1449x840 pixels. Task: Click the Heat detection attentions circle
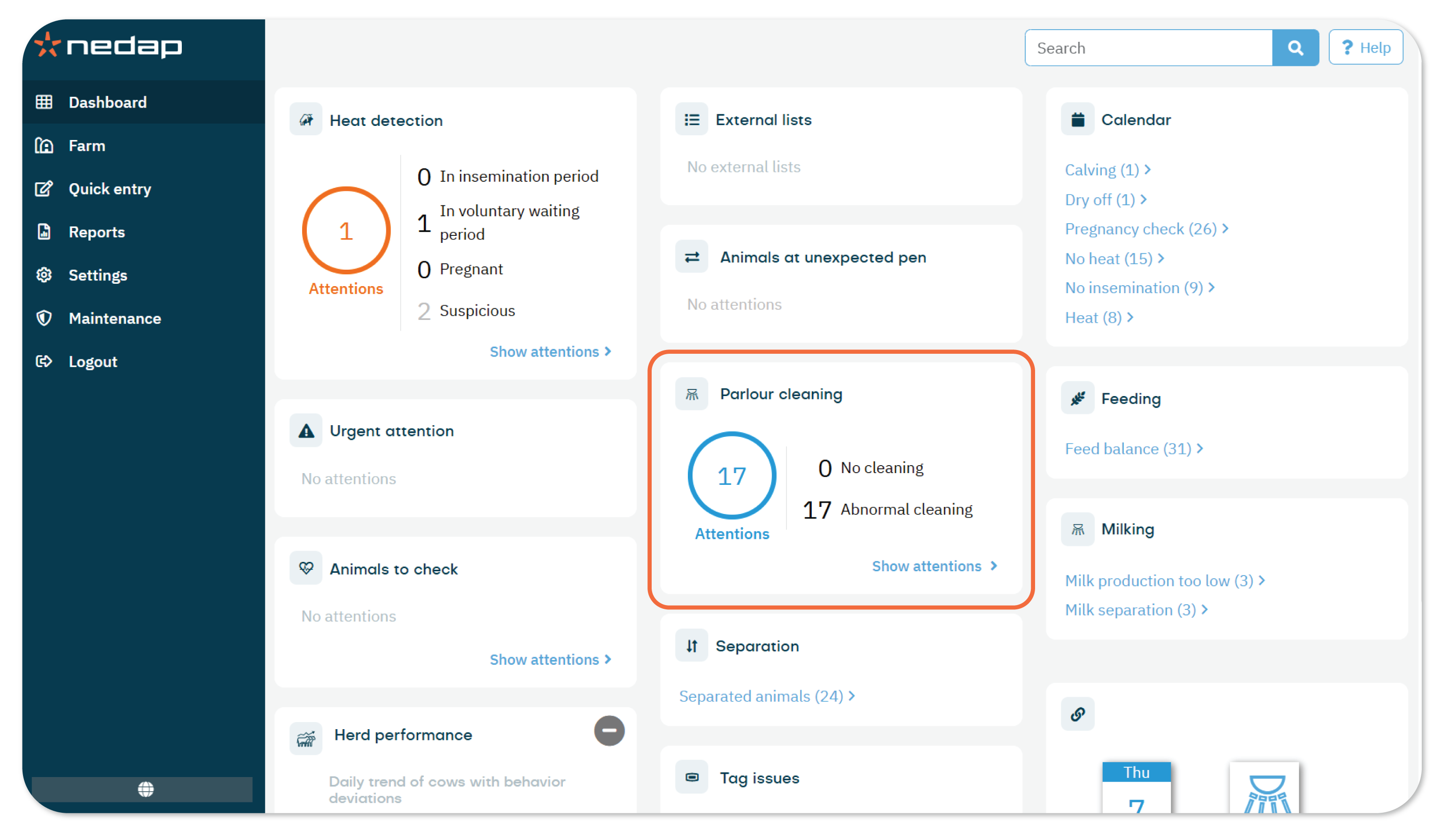346,231
